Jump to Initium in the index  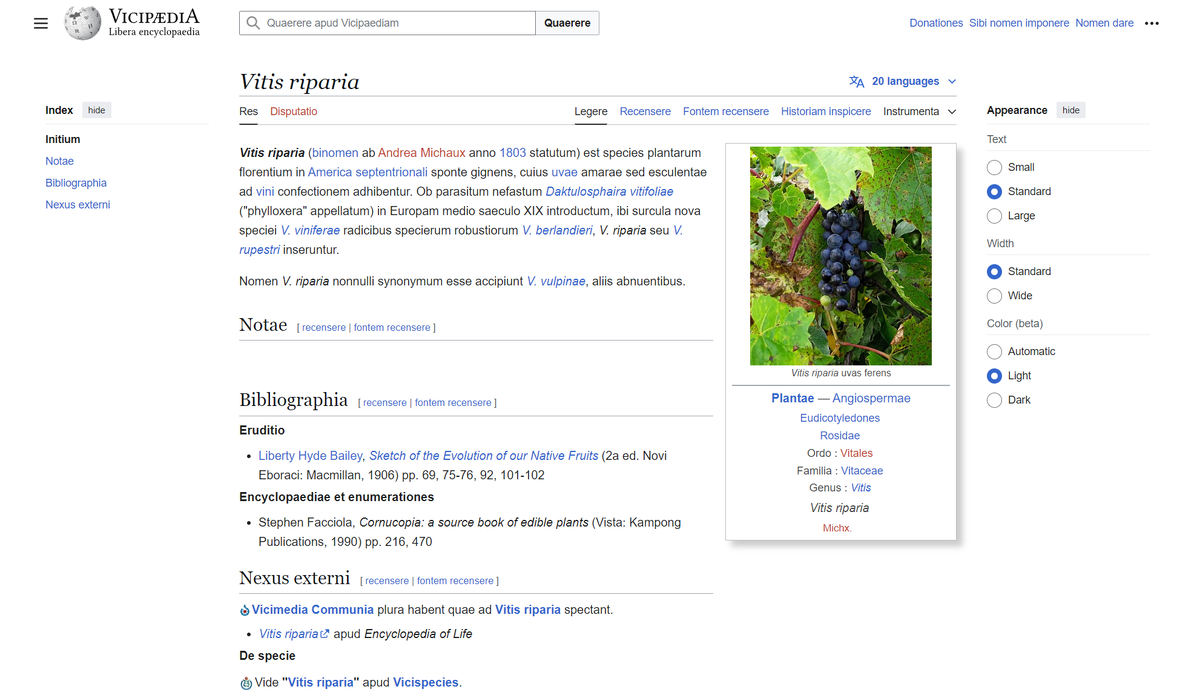[x=63, y=140]
